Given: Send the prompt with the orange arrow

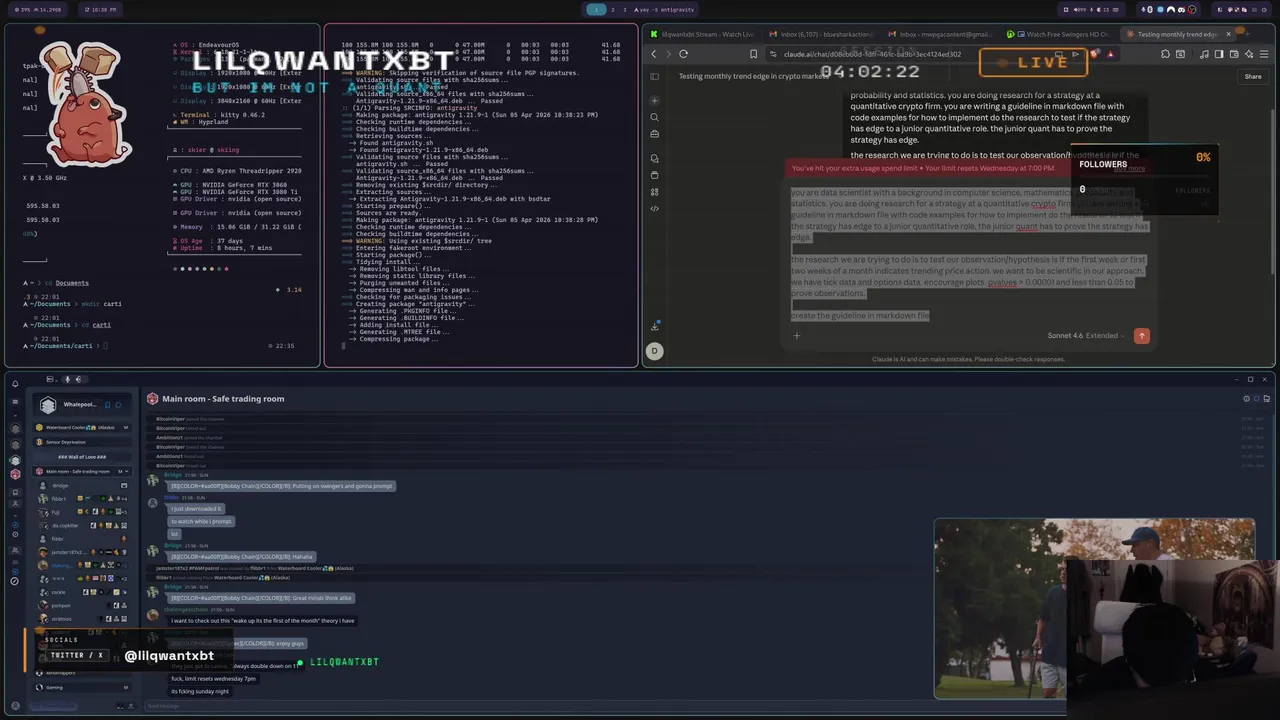Looking at the screenshot, I should click(x=1142, y=336).
